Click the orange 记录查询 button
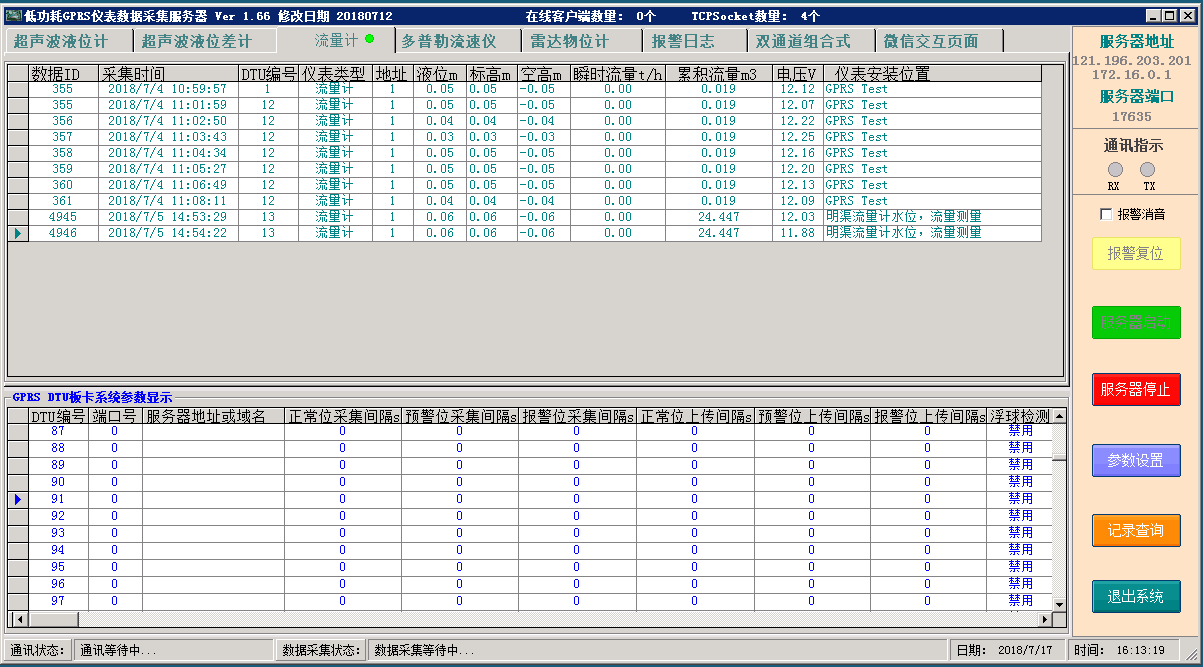The width and height of the screenshot is (1203, 667). (1135, 530)
